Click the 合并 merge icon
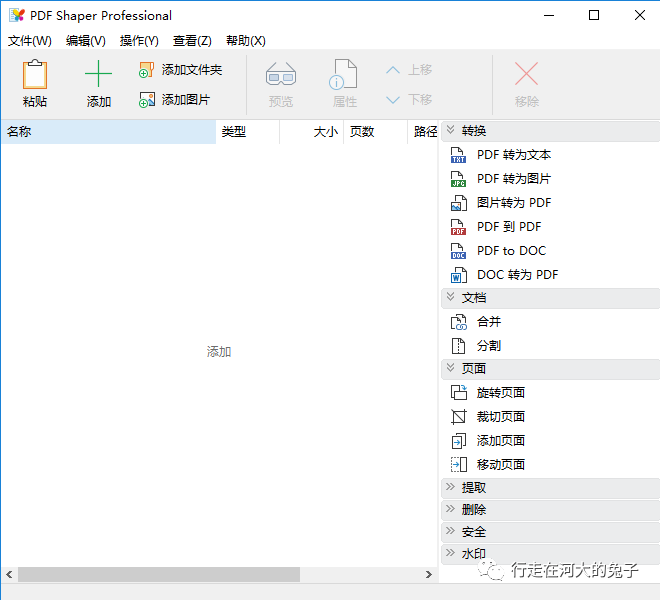The width and height of the screenshot is (660, 600). pos(458,322)
